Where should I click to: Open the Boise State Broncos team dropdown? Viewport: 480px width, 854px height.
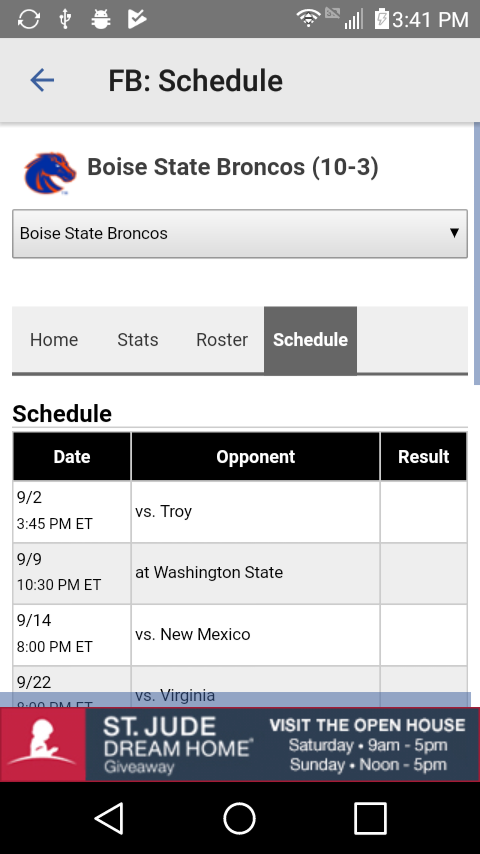pos(240,234)
